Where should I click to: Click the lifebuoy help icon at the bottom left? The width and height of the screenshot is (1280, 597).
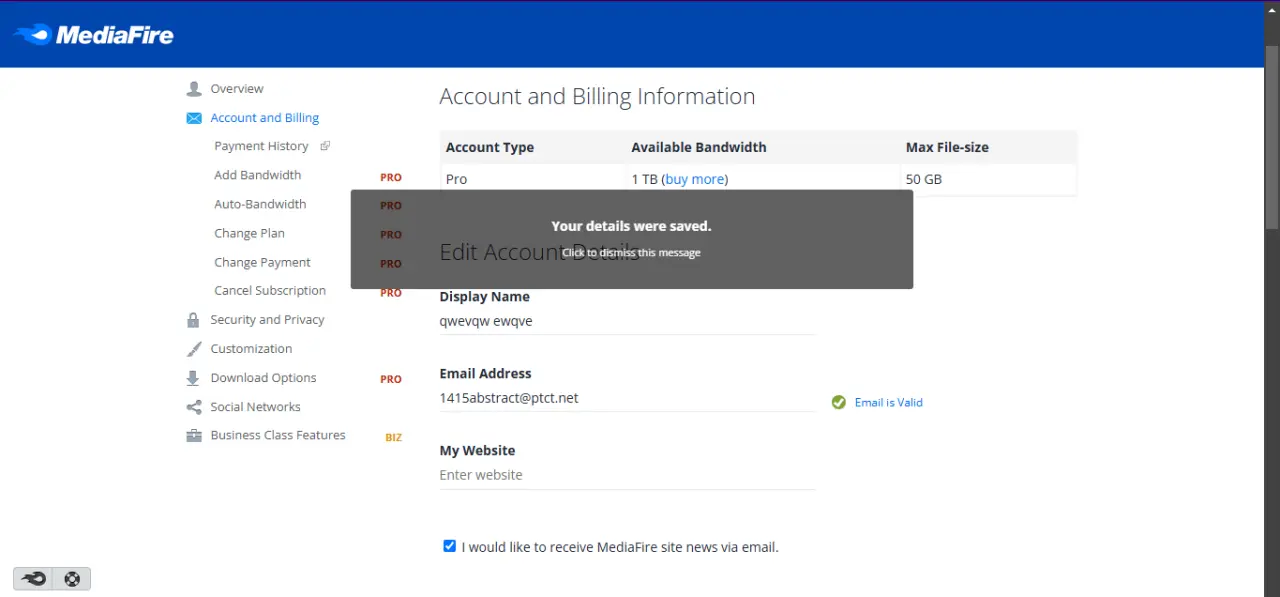pyautogui.click(x=72, y=578)
